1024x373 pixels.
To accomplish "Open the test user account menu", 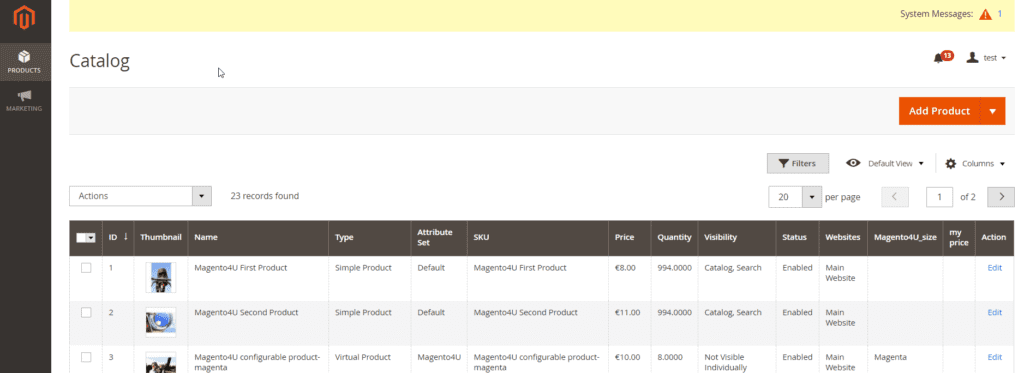I will coord(986,57).
